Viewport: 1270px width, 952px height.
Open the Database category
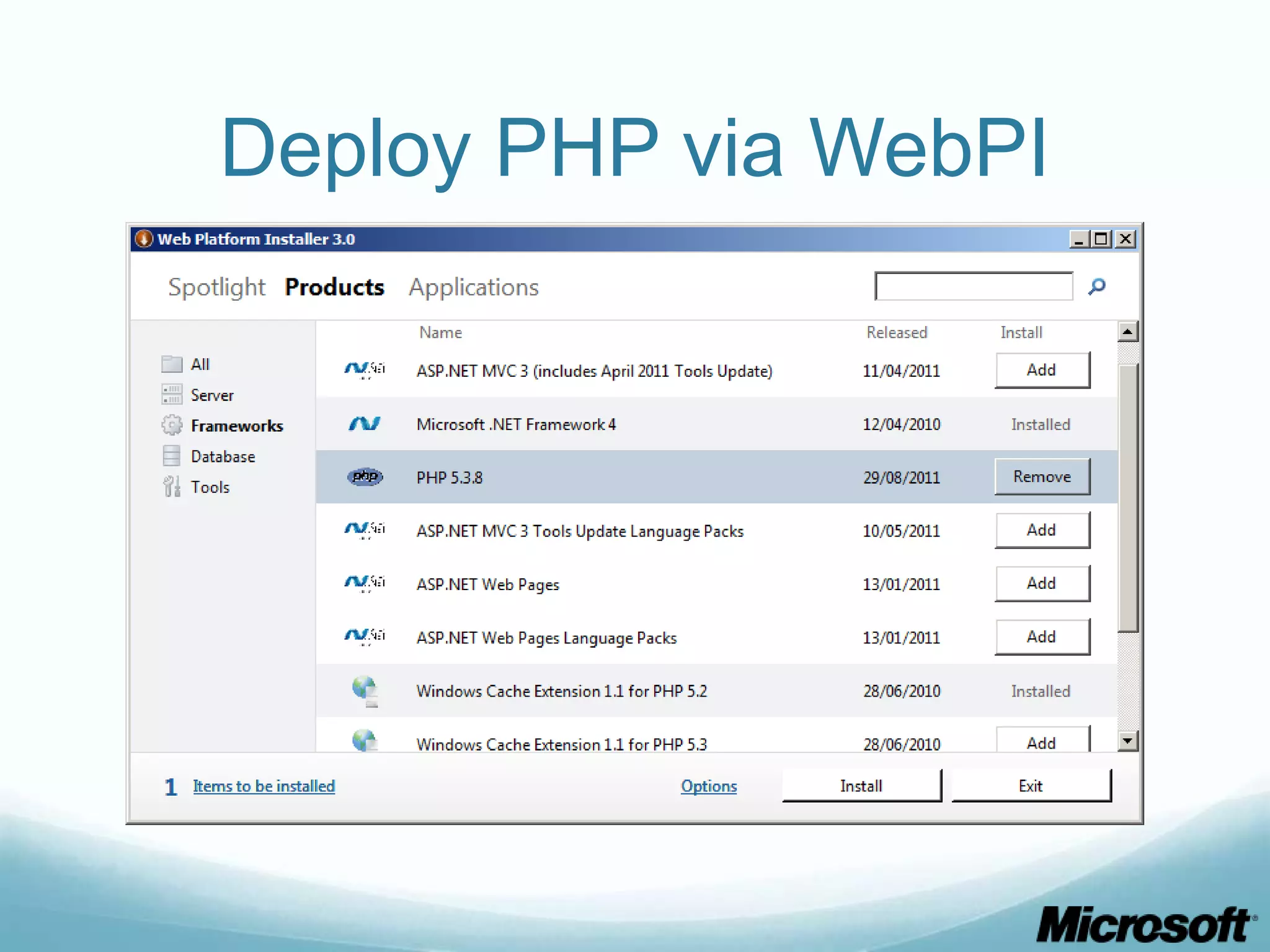[223, 457]
